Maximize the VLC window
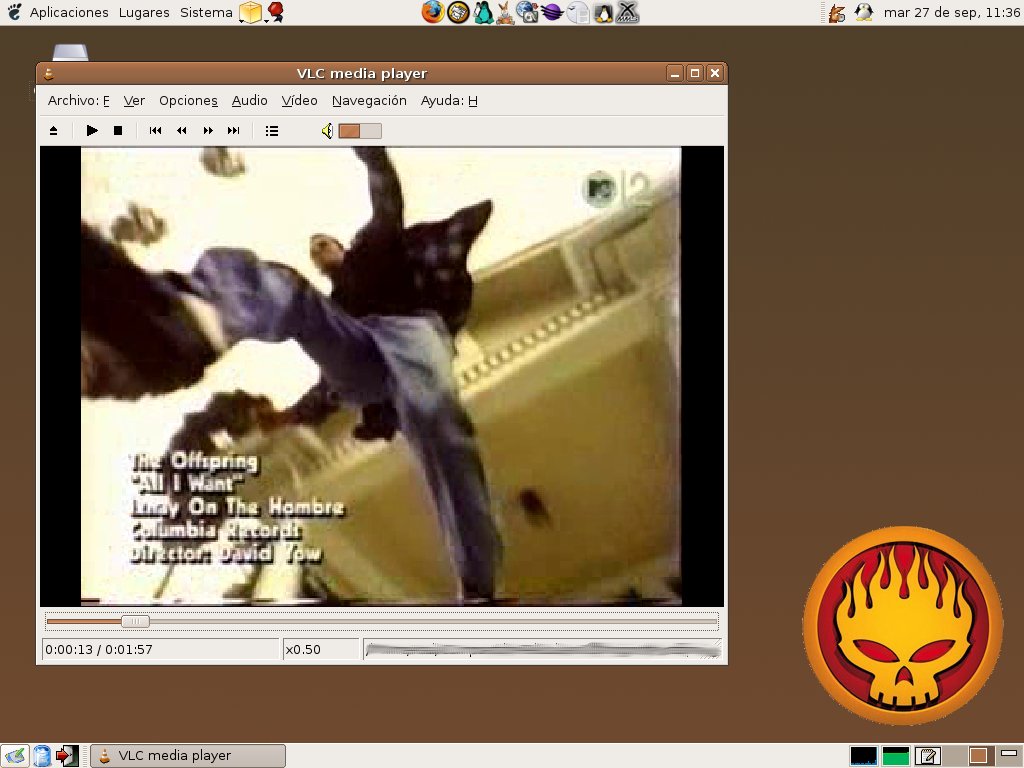Screen dimensions: 1024x768 pos(695,73)
